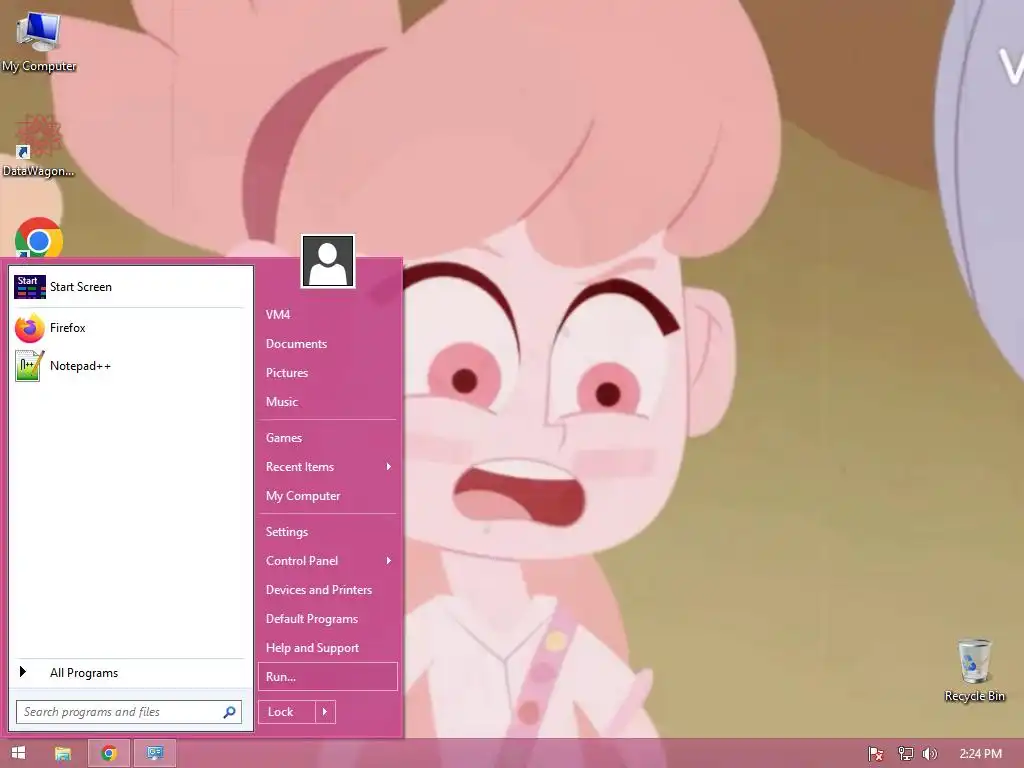Screen dimensions: 1024x768
Task: Click the user account picture
Action: (x=328, y=261)
